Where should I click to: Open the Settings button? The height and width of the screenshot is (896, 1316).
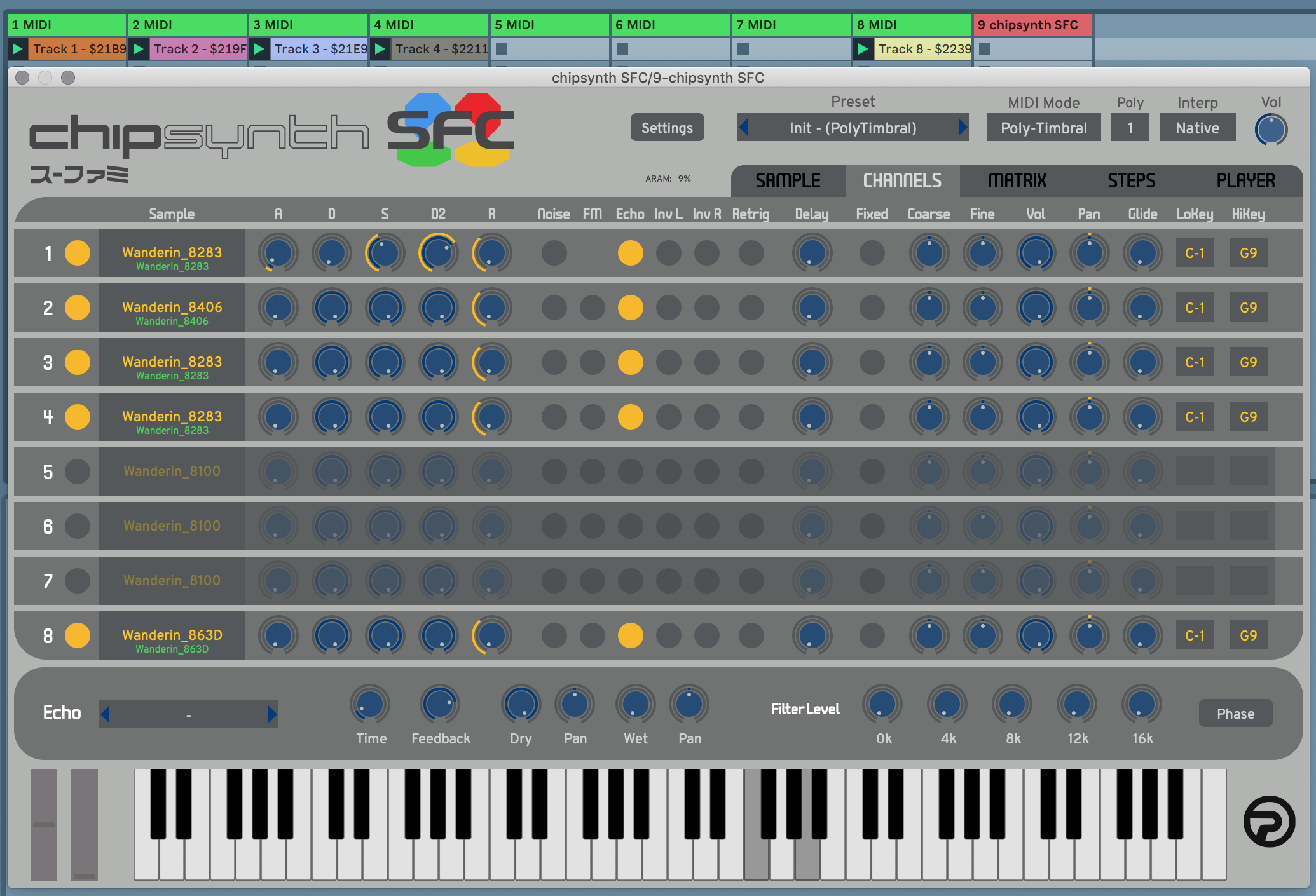(667, 128)
